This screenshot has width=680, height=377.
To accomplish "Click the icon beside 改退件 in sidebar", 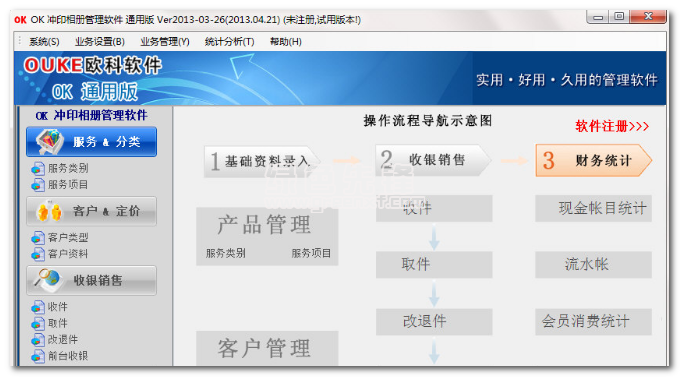I will pos(38,340).
